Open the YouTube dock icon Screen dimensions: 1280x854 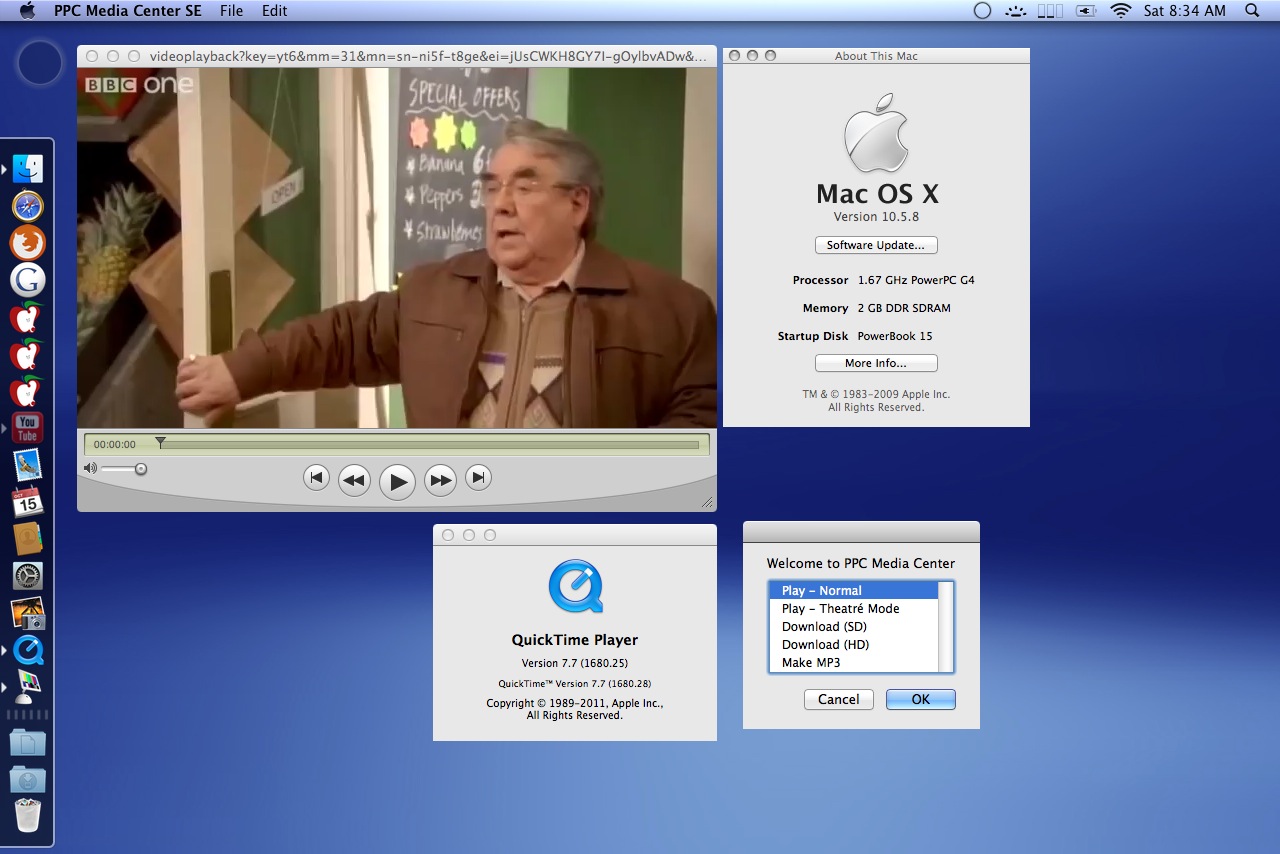tap(28, 428)
